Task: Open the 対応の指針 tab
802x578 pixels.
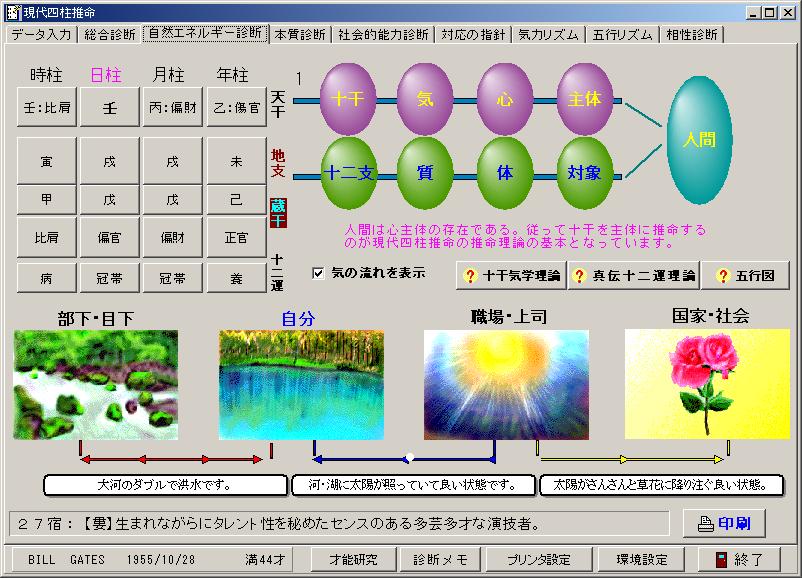Action: point(473,34)
